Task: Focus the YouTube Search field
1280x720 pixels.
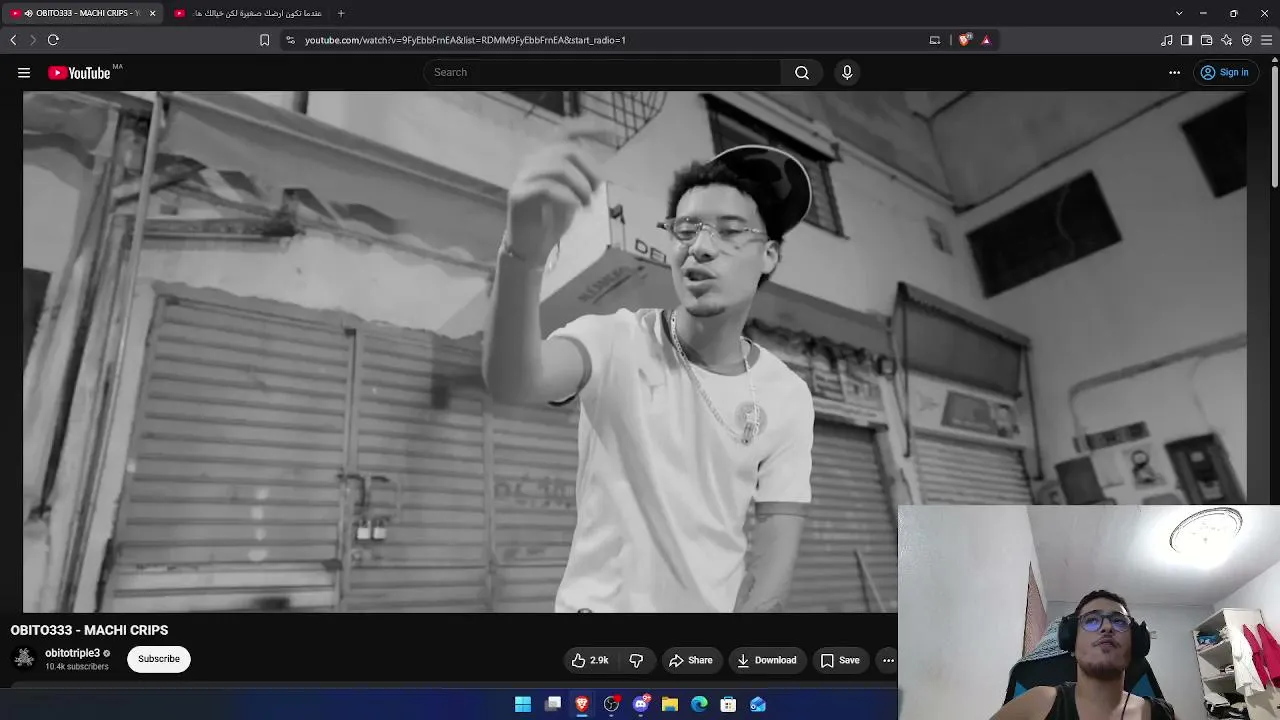Action: tap(602, 72)
